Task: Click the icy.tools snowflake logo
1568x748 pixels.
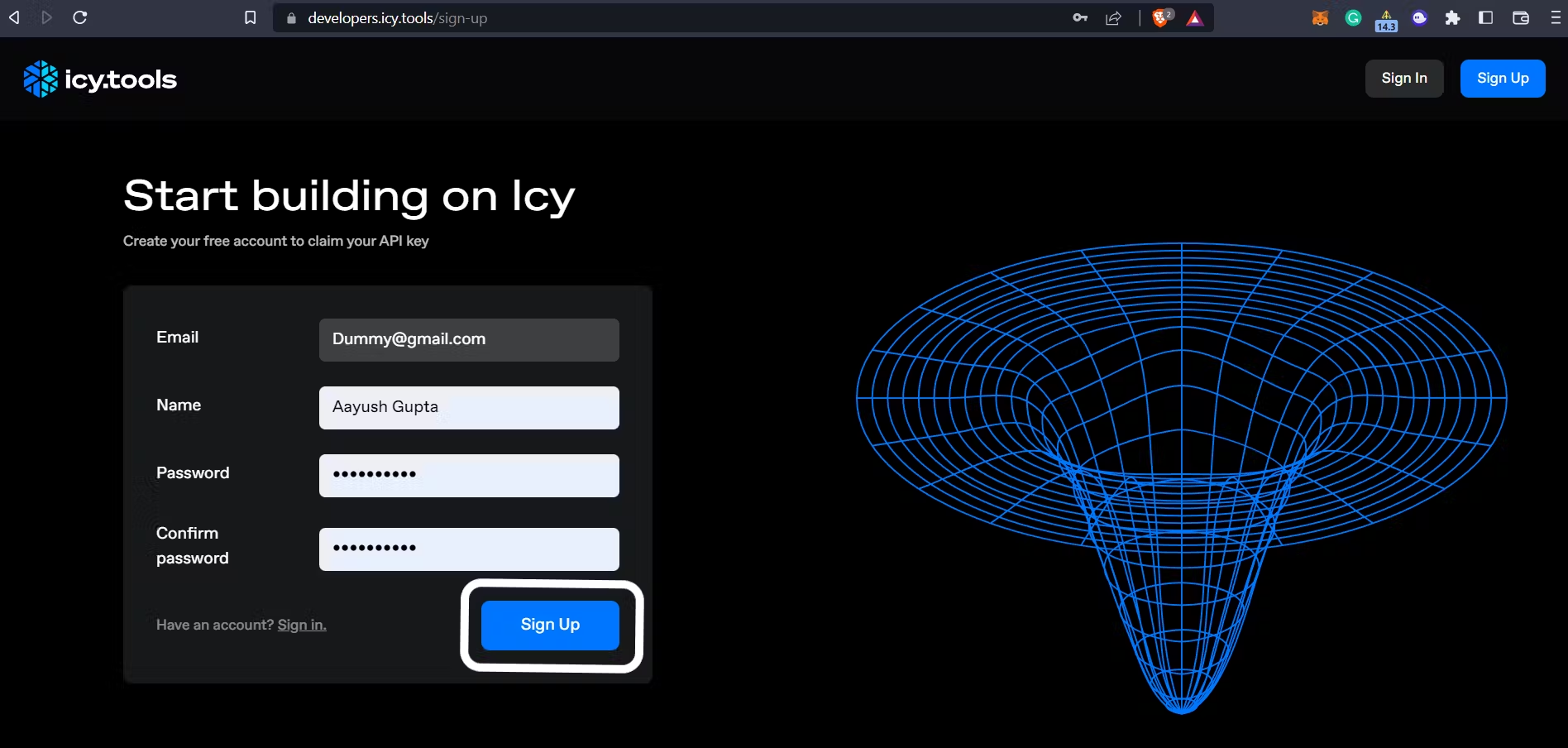Action: [41, 79]
